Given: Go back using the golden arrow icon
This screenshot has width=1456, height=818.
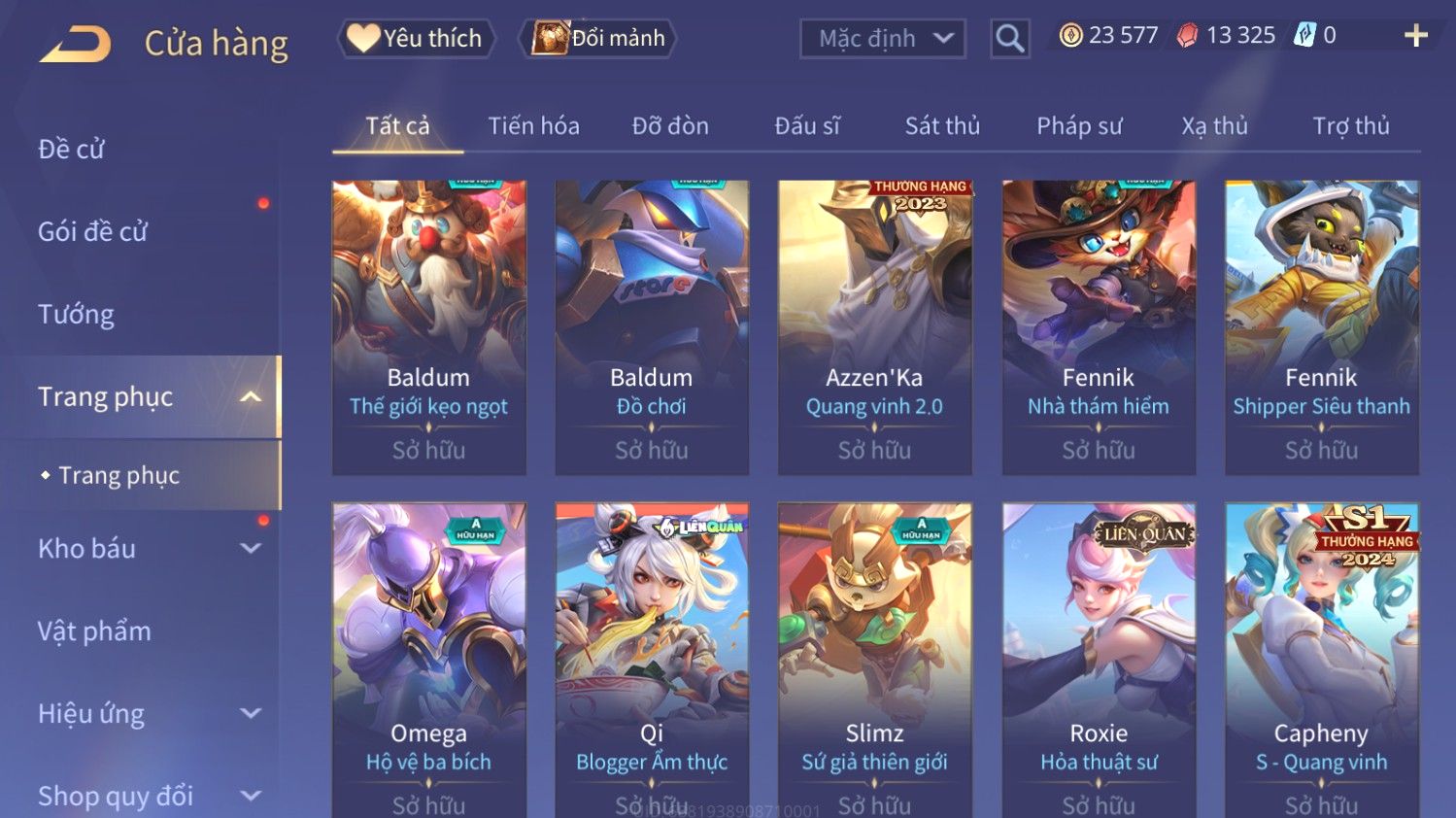Looking at the screenshot, I should click(x=75, y=45).
